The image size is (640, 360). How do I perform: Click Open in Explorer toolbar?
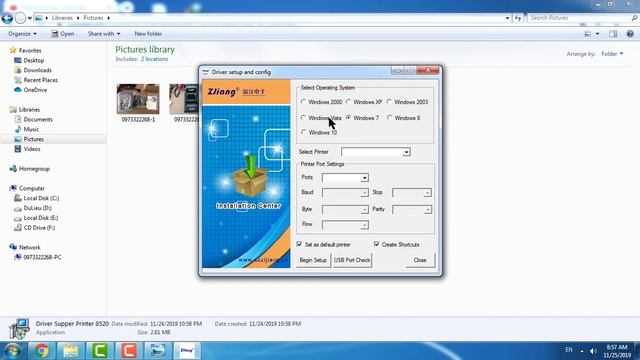tap(63, 34)
